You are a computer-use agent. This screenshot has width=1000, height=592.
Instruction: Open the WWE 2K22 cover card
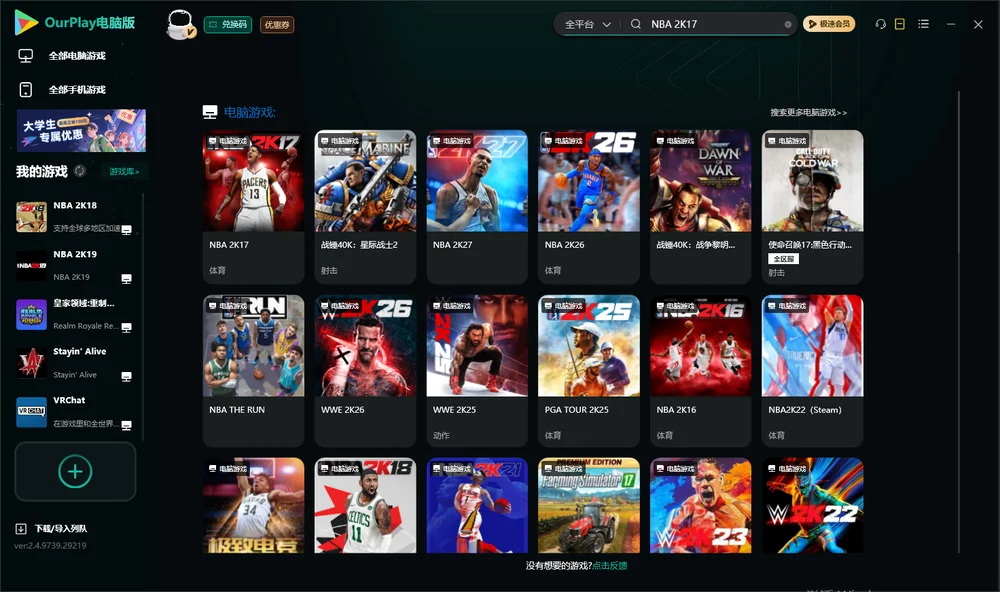[x=812, y=505]
